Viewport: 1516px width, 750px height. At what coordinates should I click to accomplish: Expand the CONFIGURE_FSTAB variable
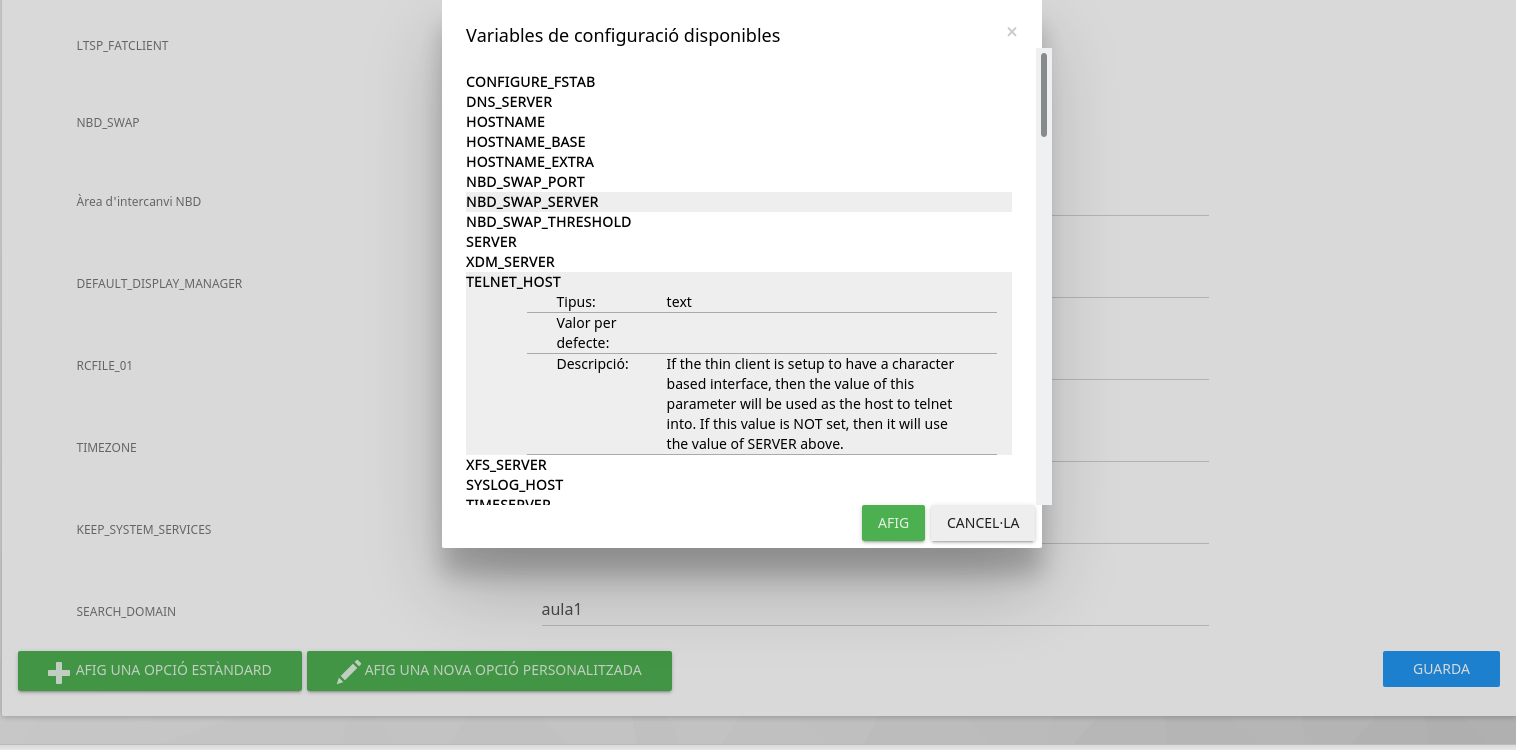tap(530, 82)
